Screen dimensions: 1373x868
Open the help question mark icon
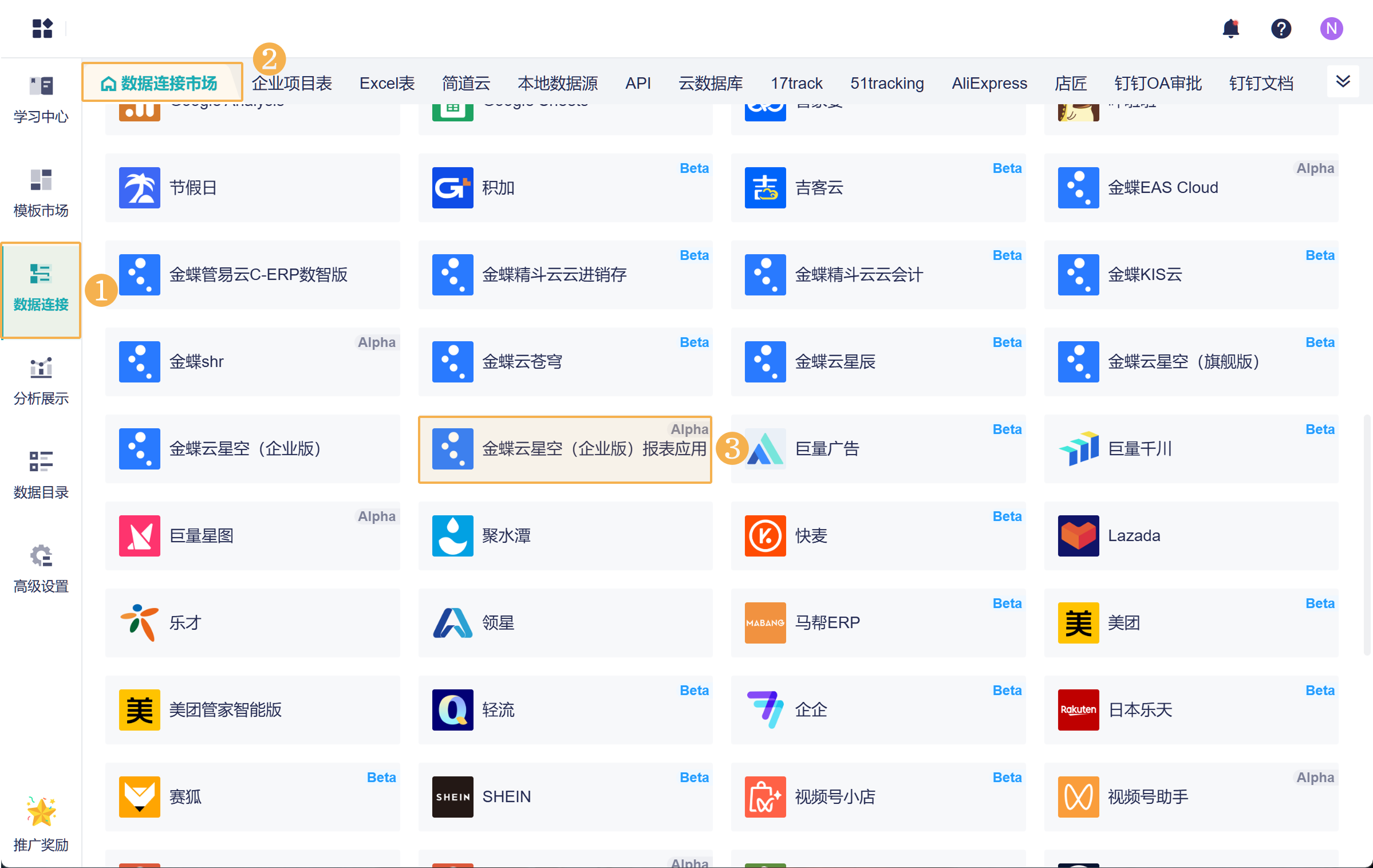1281,28
